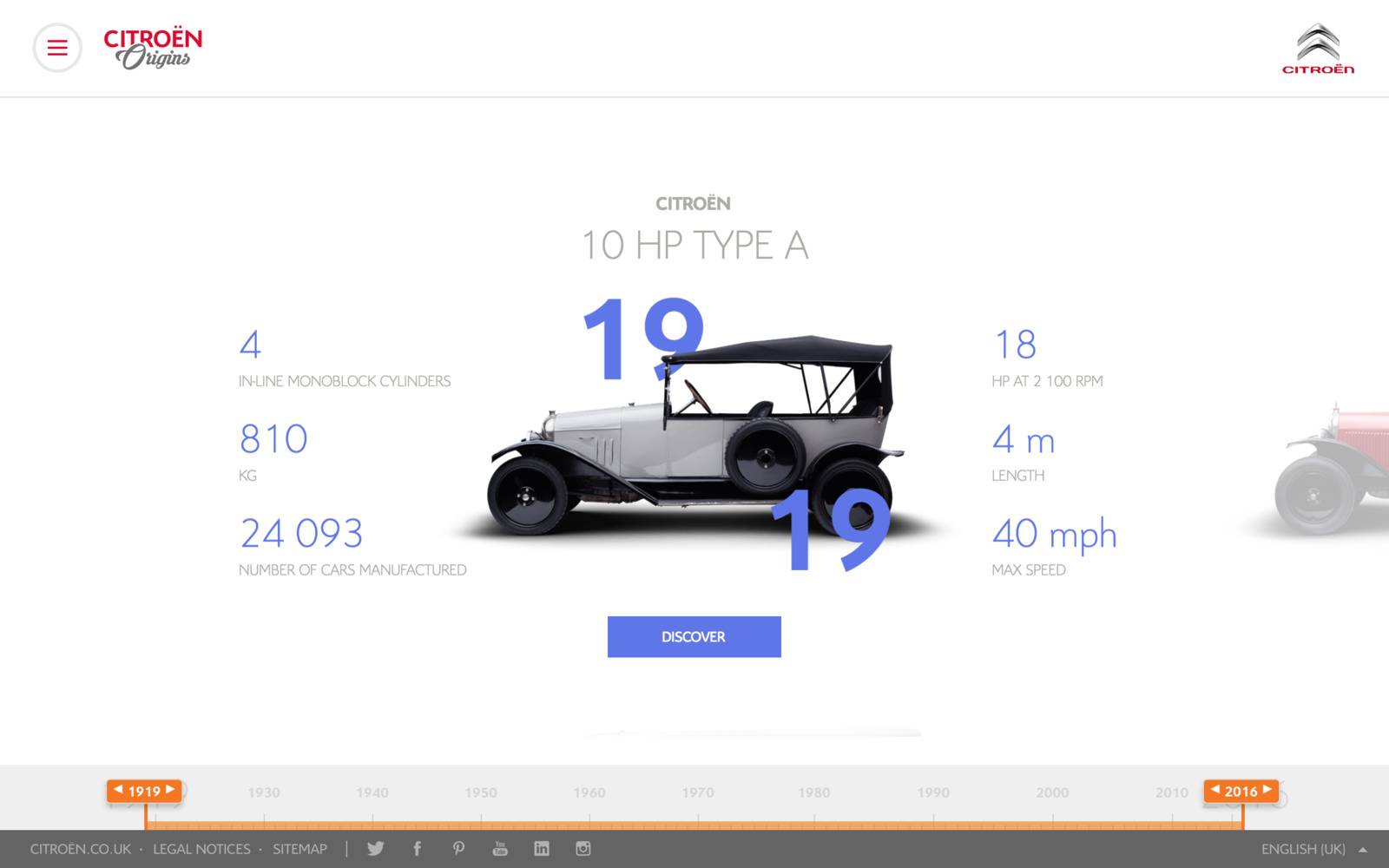Open the hamburger navigation menu

pos(56,48)
